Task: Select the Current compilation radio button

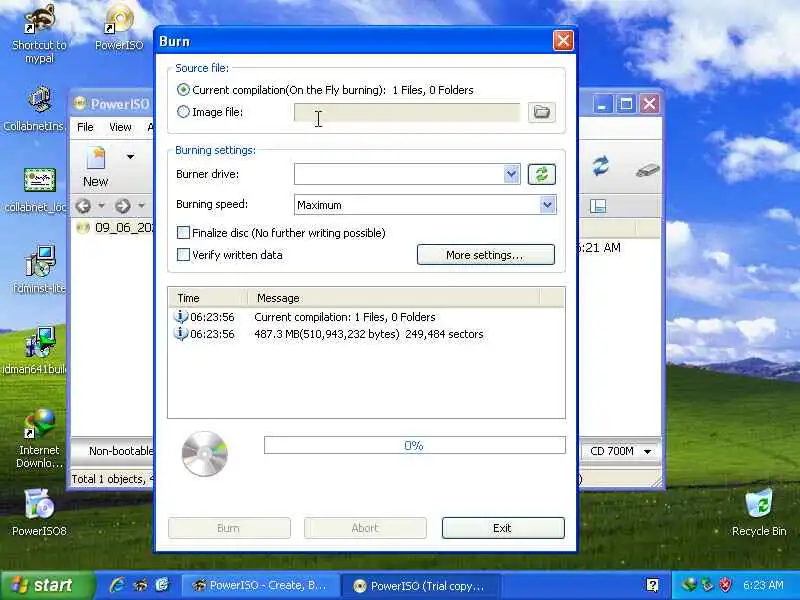Action: click(183, 90)
